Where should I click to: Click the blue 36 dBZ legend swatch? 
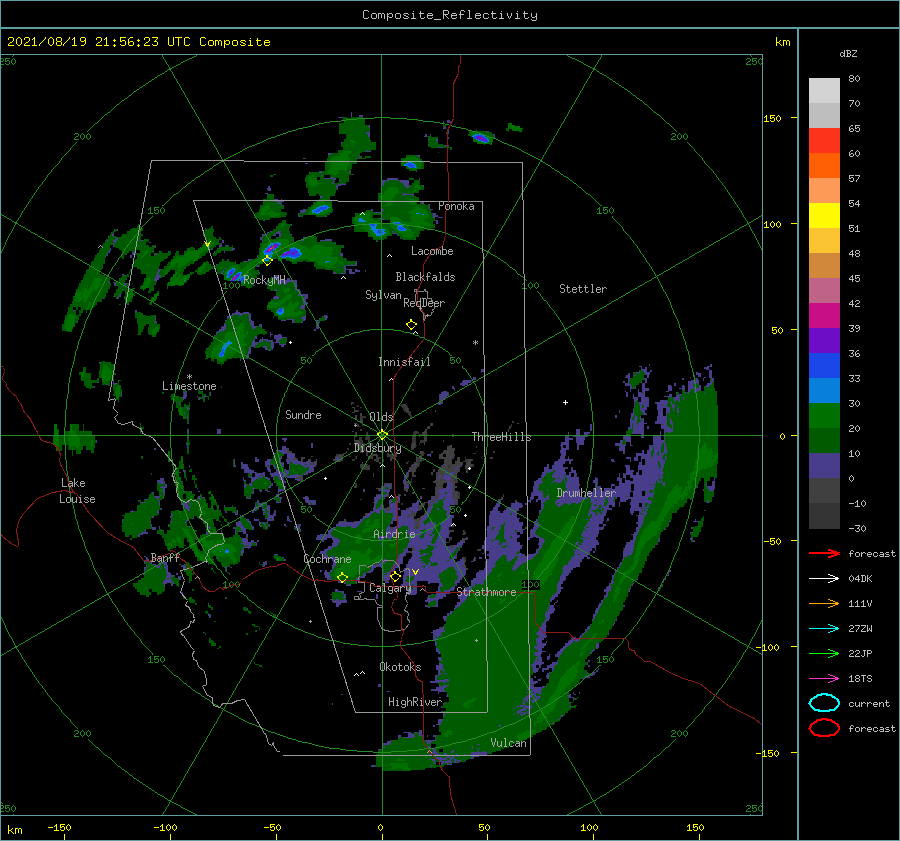click(824, 365)
